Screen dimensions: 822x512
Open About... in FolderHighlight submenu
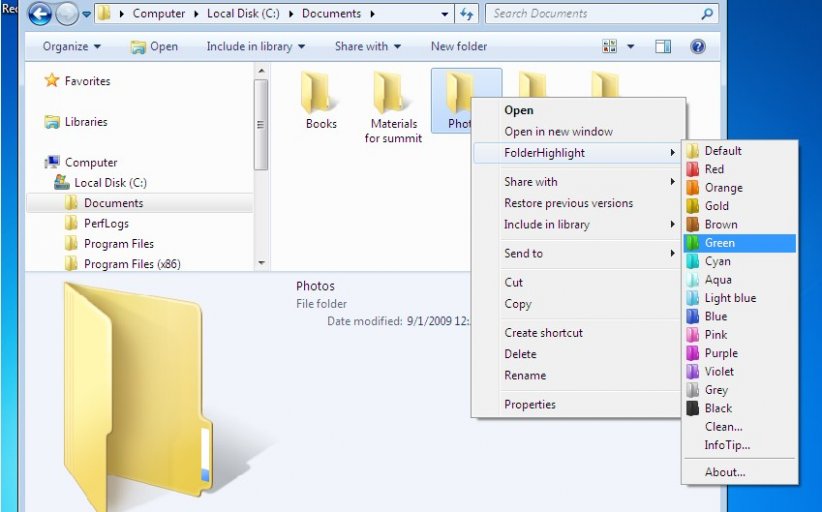(x=725, y=472)
